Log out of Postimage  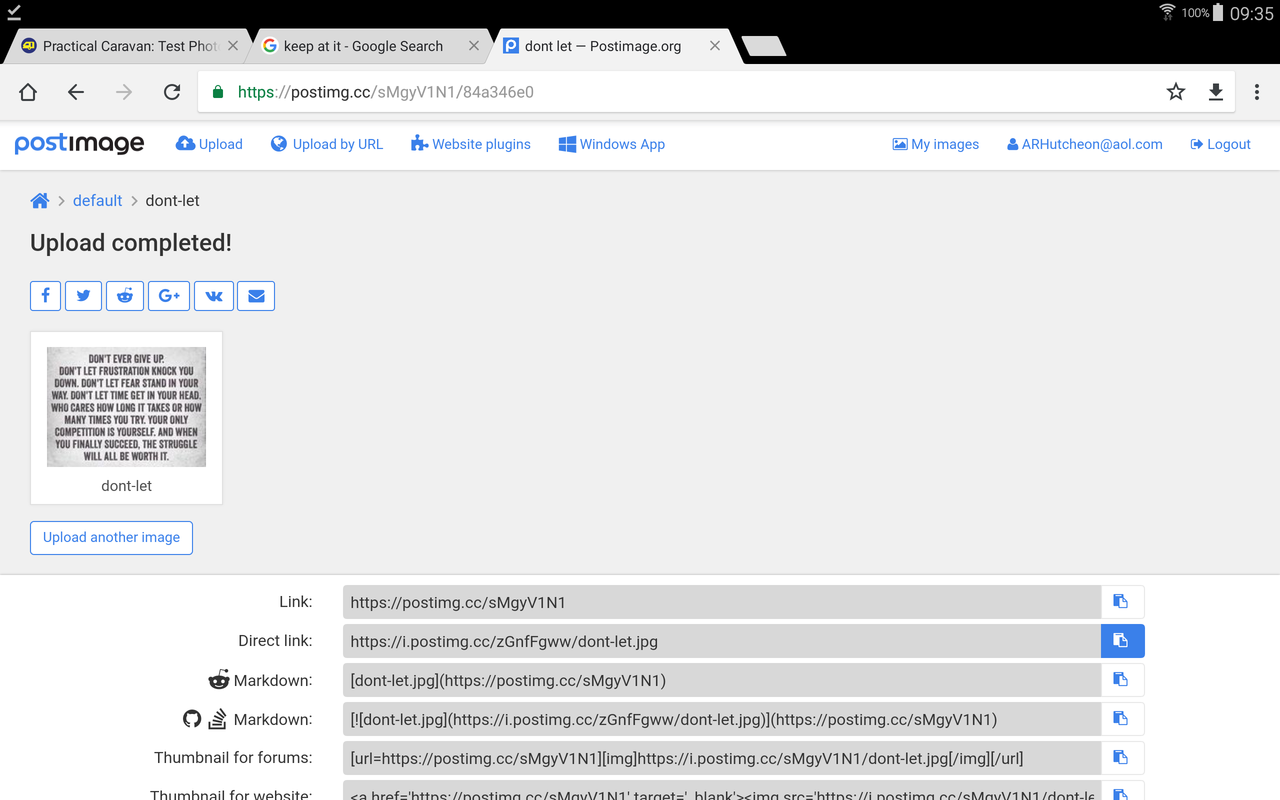(x=1221, y=144)
